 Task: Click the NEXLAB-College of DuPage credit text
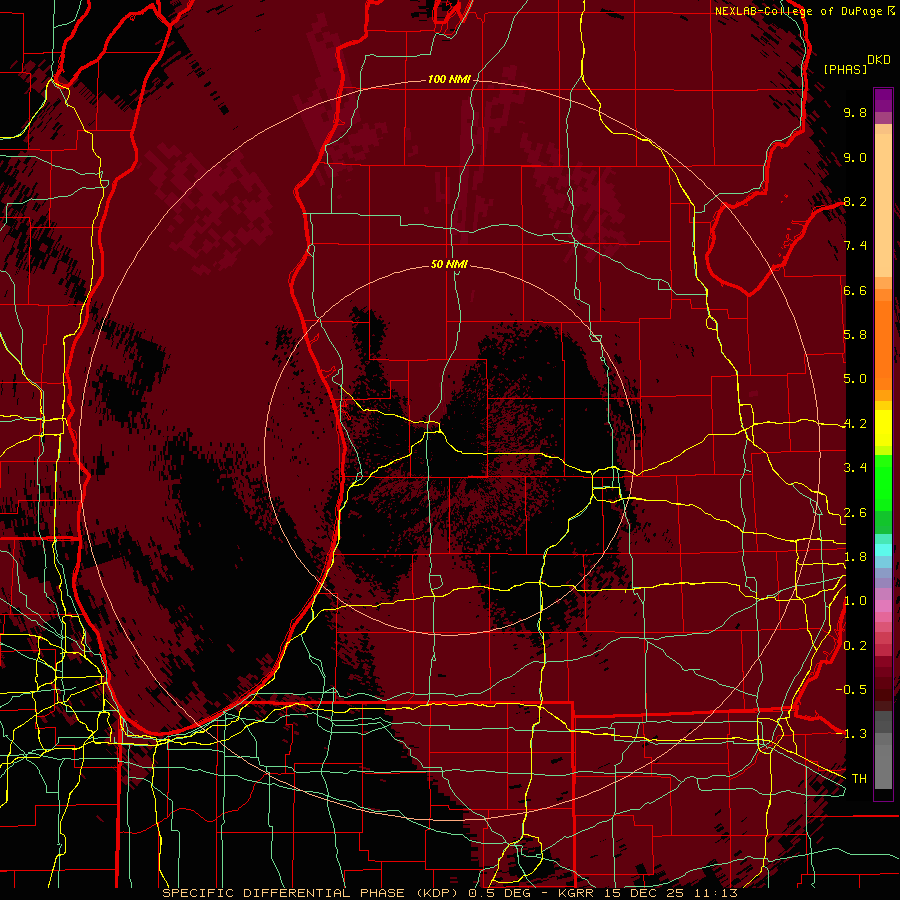800,11
